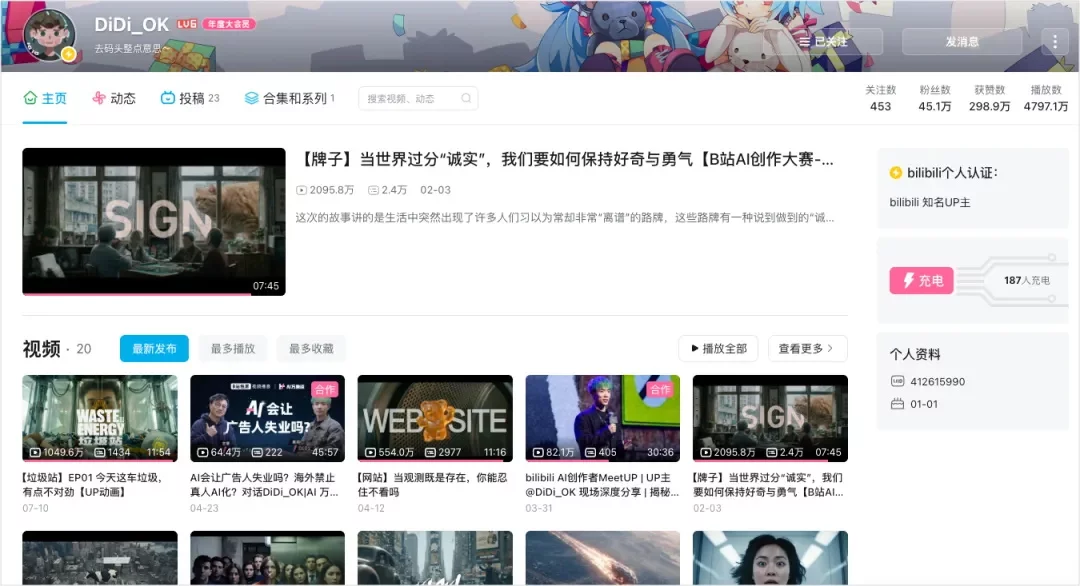Click the 播放数 4797.1万 stat
This screenshot has width=1080, height=586.
point(1046,98)
